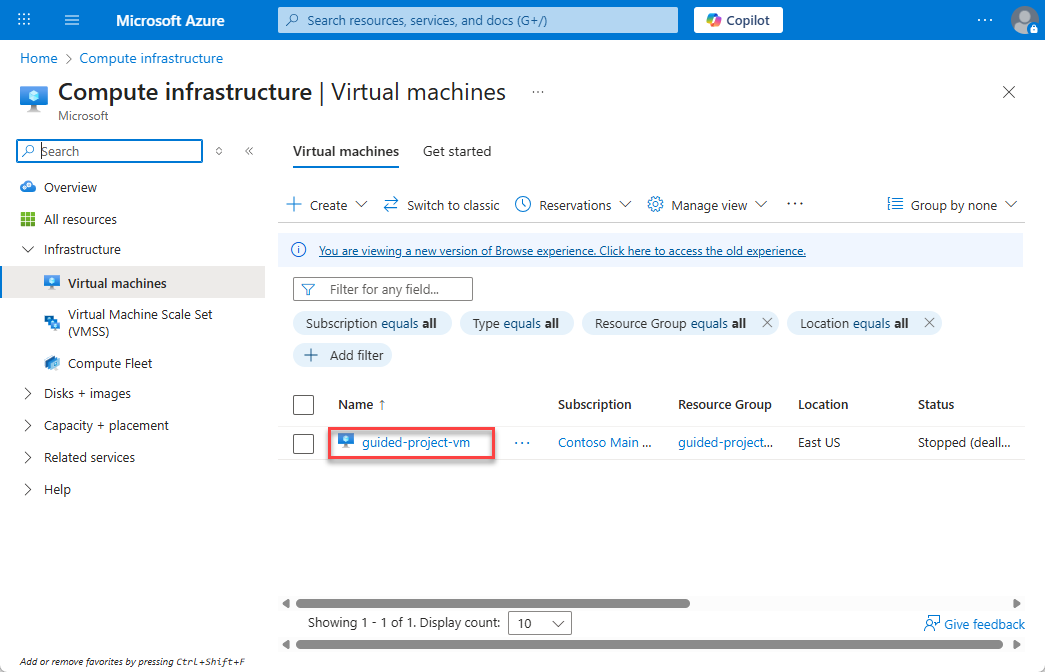Go to Home breadcrumb
Viewport: 1045px width, 672px height.
pyautogui.click(x=39, y=59)
